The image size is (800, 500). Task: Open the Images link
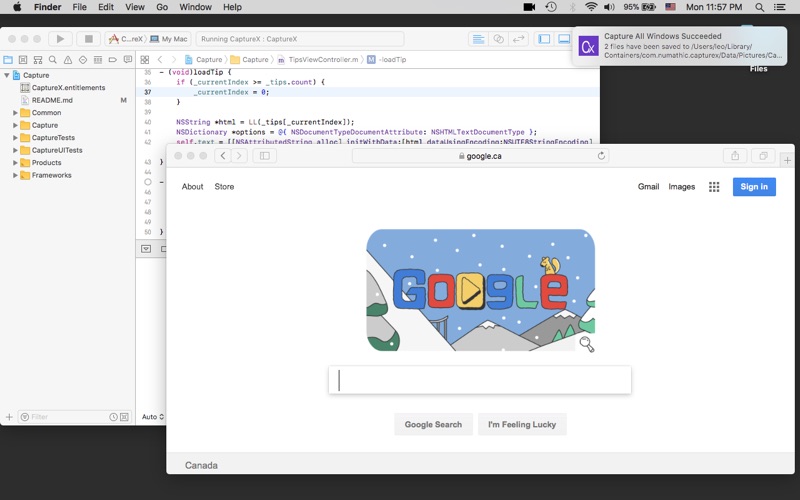[x=682, y=187]
